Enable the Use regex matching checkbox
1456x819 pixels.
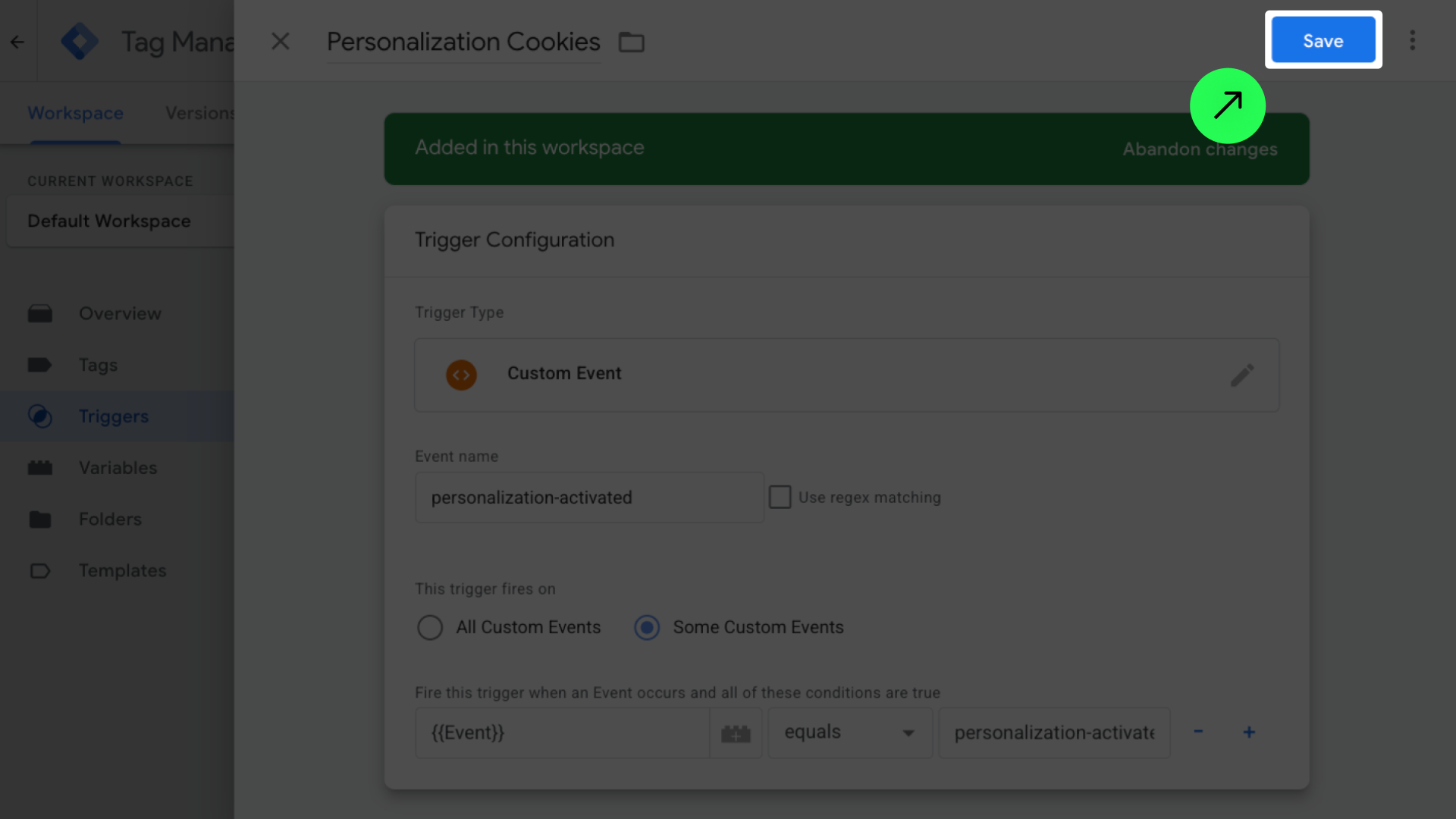coord(780,497)
